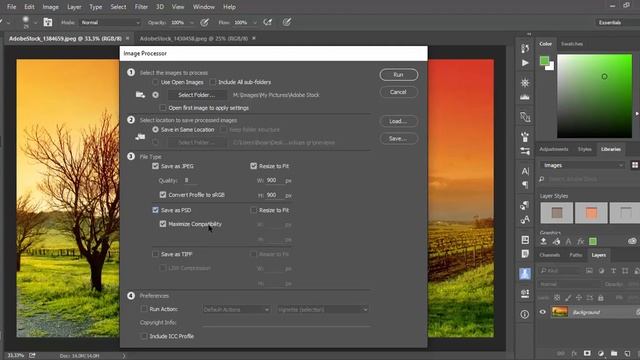Screen dimensions: 640x360
Task: Check Include All sub-folders
Action: click(x=213, y=82)
